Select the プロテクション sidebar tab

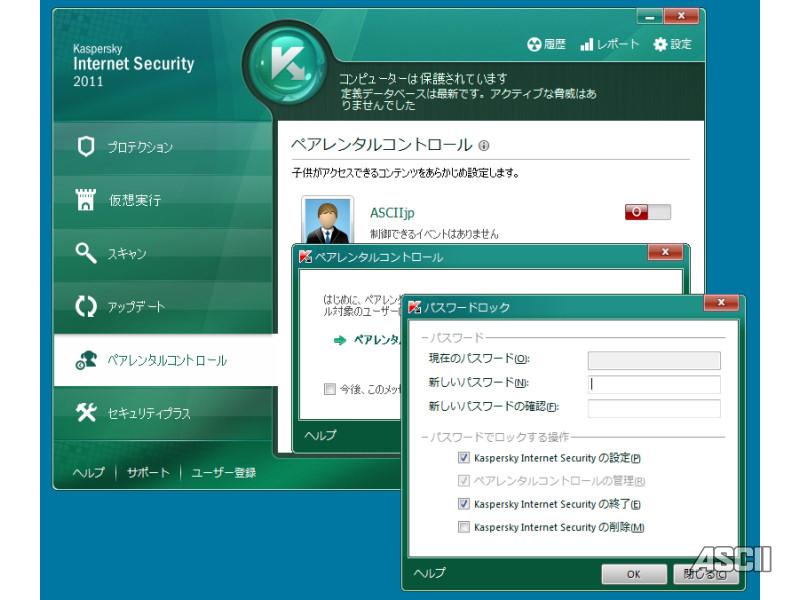tap(163, 147)
